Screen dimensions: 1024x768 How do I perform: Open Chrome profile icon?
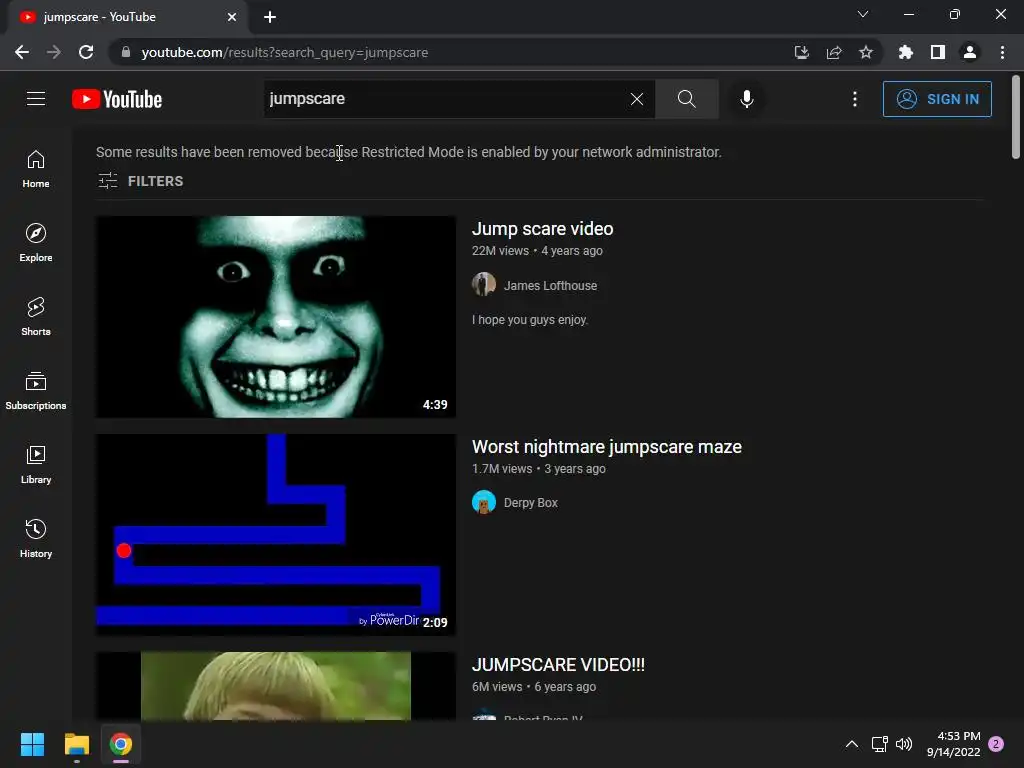pos(970,52)
